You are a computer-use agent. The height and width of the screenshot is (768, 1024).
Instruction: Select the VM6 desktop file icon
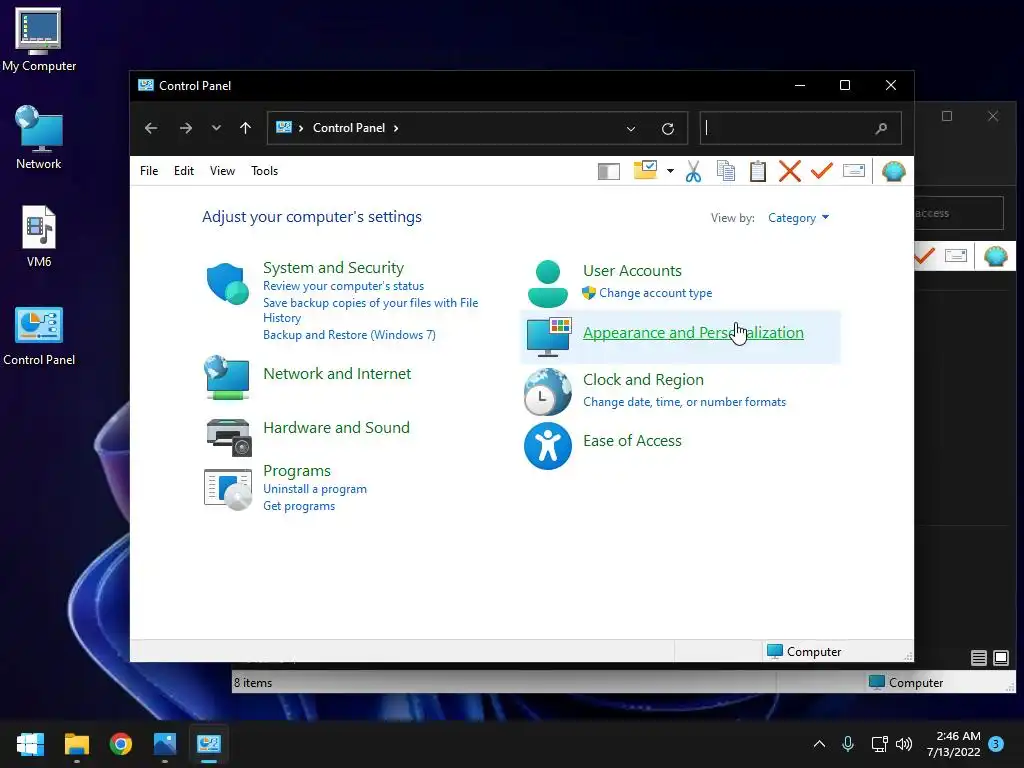coord(39,236)
